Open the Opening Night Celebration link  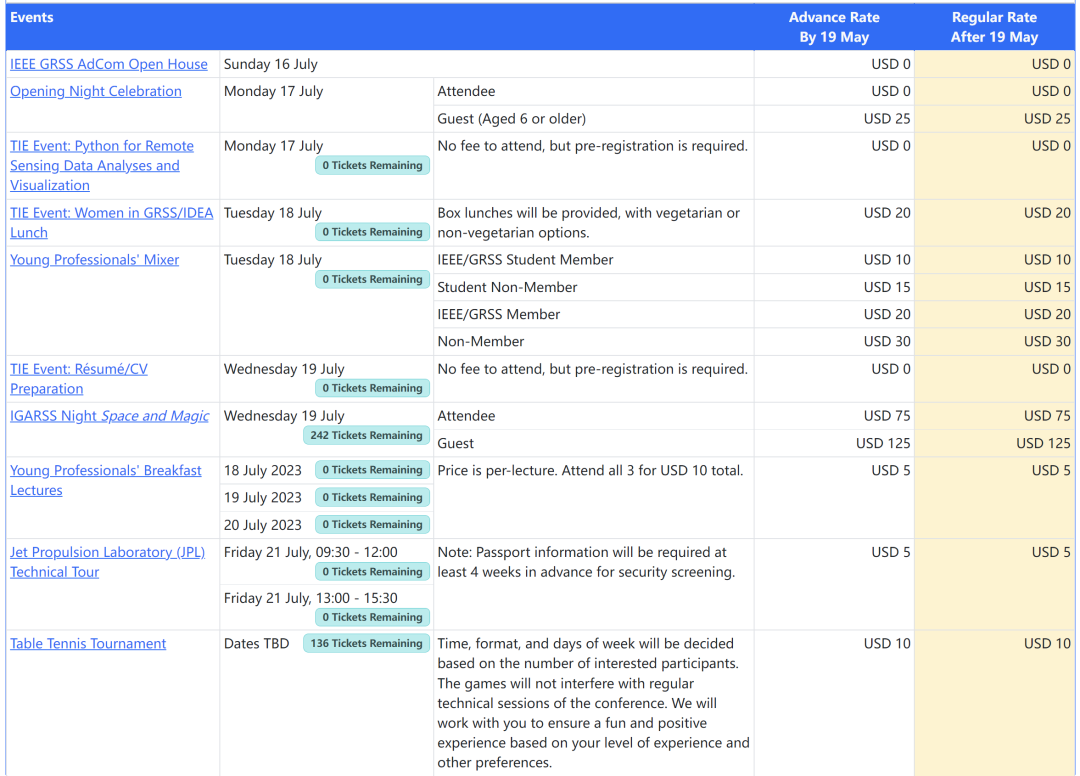pos(96,91)
